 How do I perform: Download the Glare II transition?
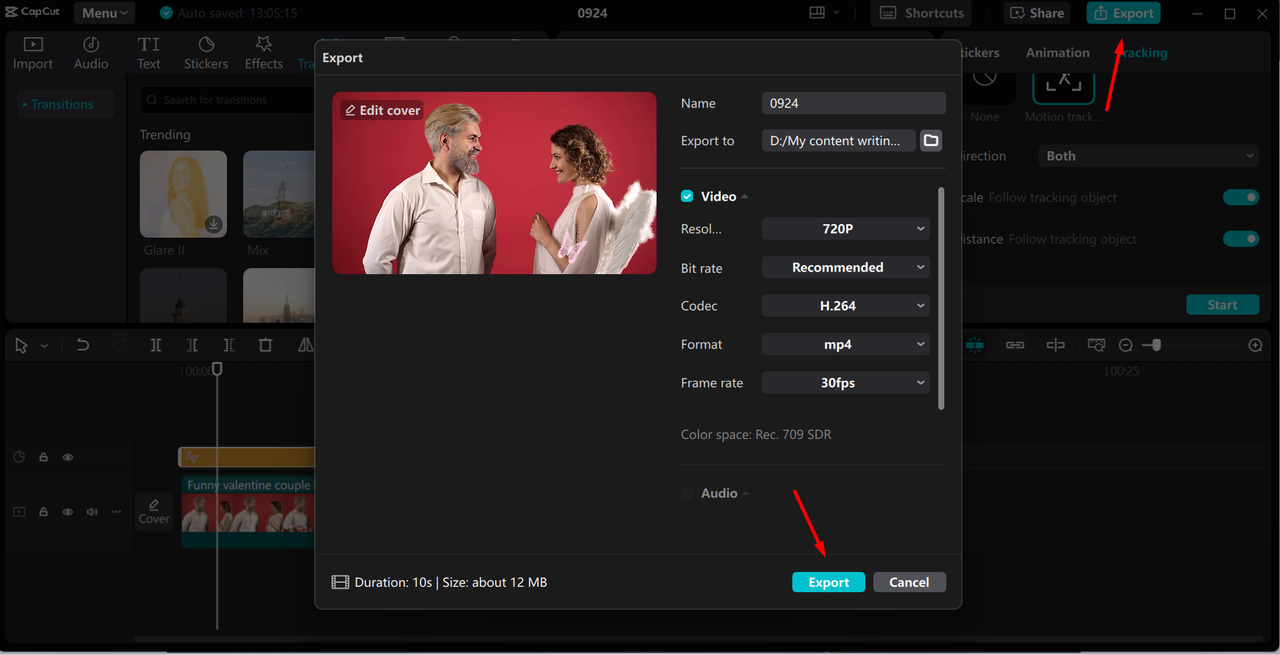[x=213, y=224]
